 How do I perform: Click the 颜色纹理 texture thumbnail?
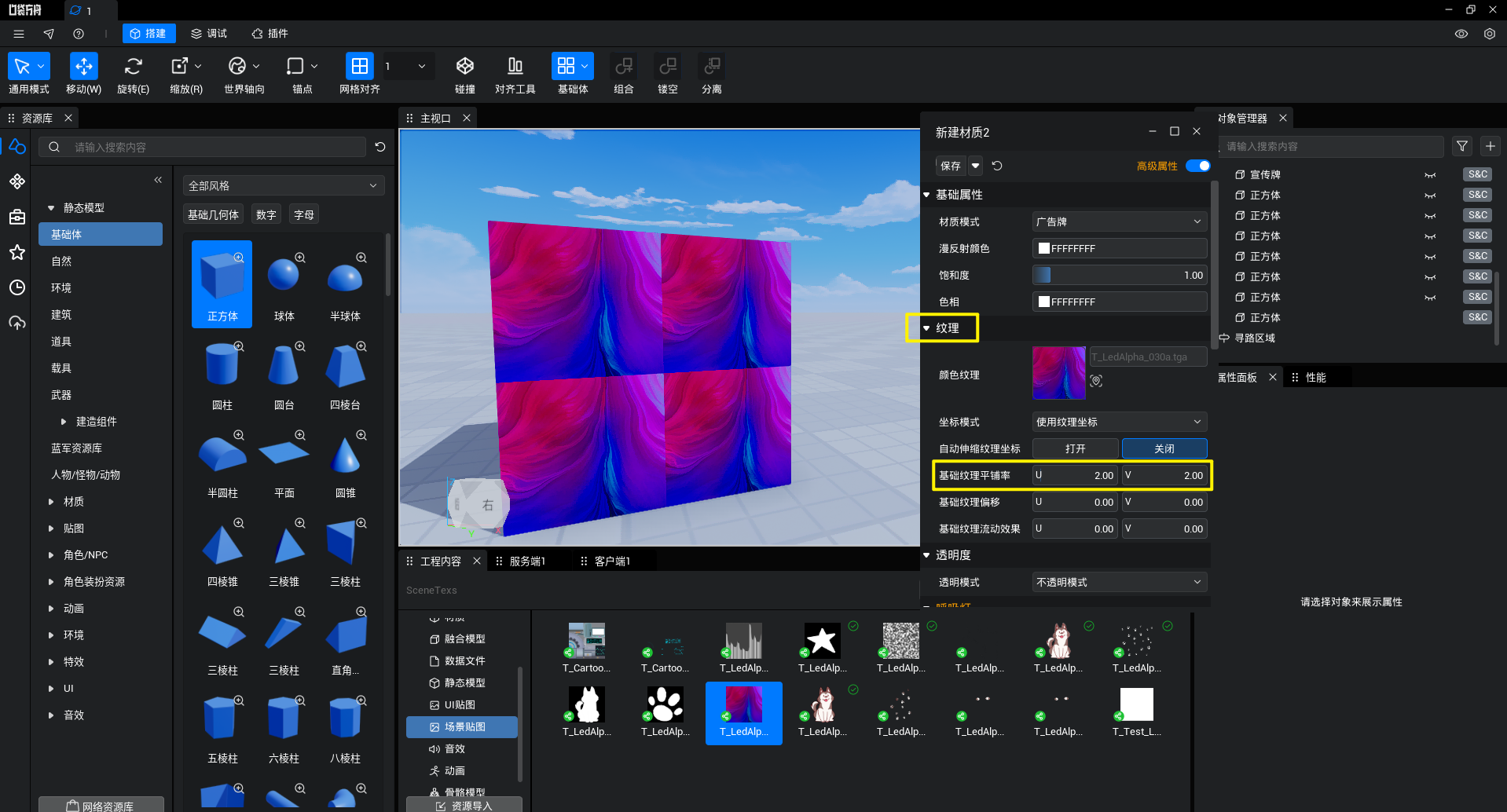(1059, 373)
